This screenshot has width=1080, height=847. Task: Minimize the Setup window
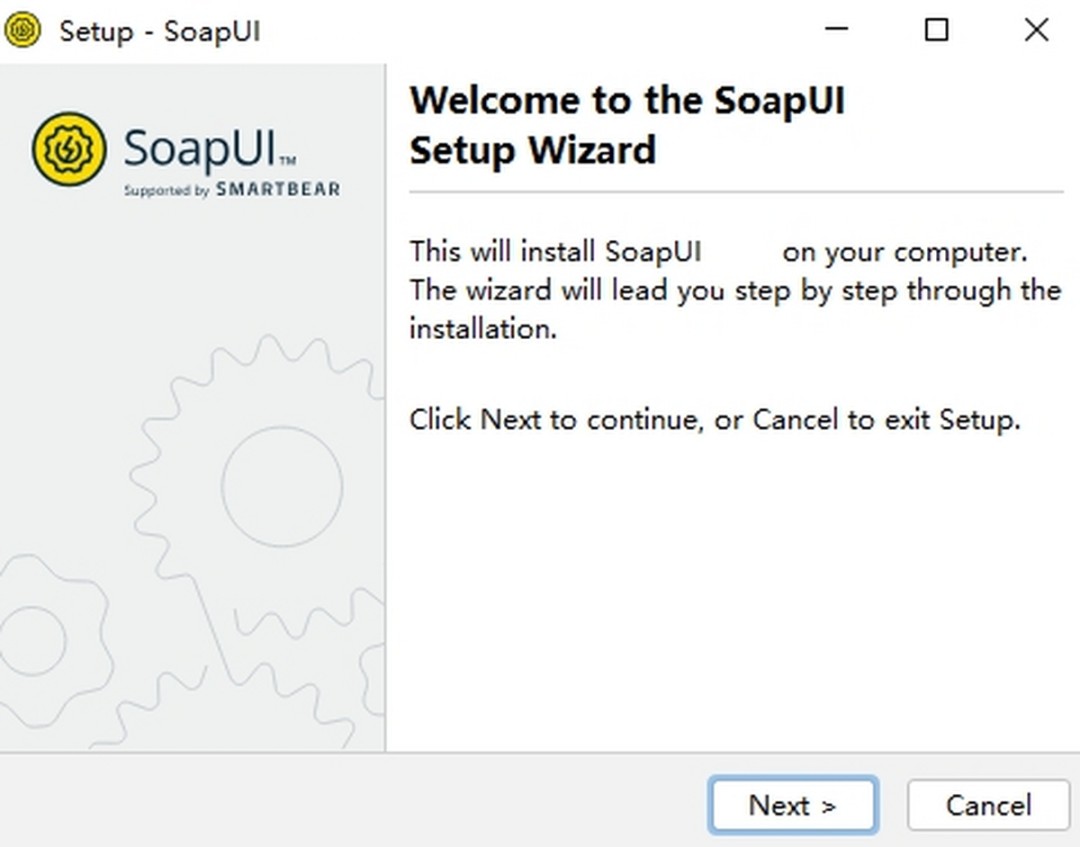(836, 30)
